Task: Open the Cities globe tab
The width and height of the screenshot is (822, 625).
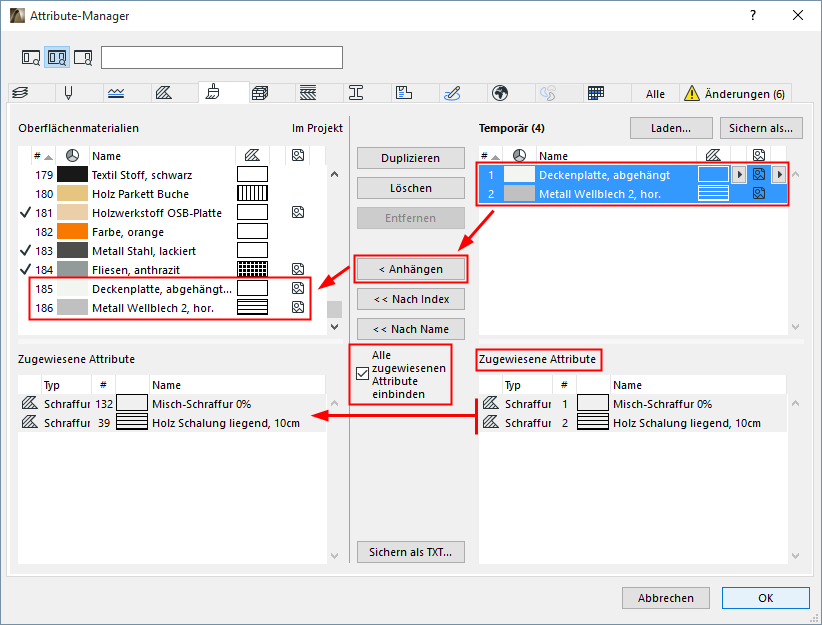Action: 500,93
